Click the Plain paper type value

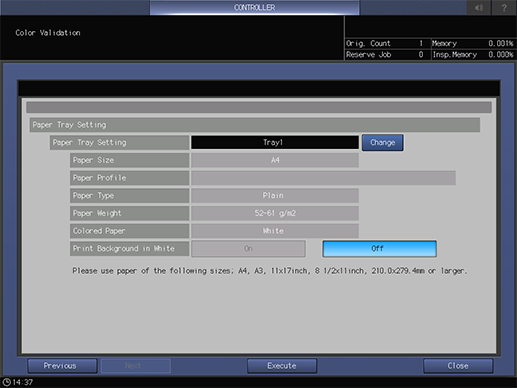click(x=275, y=195)
